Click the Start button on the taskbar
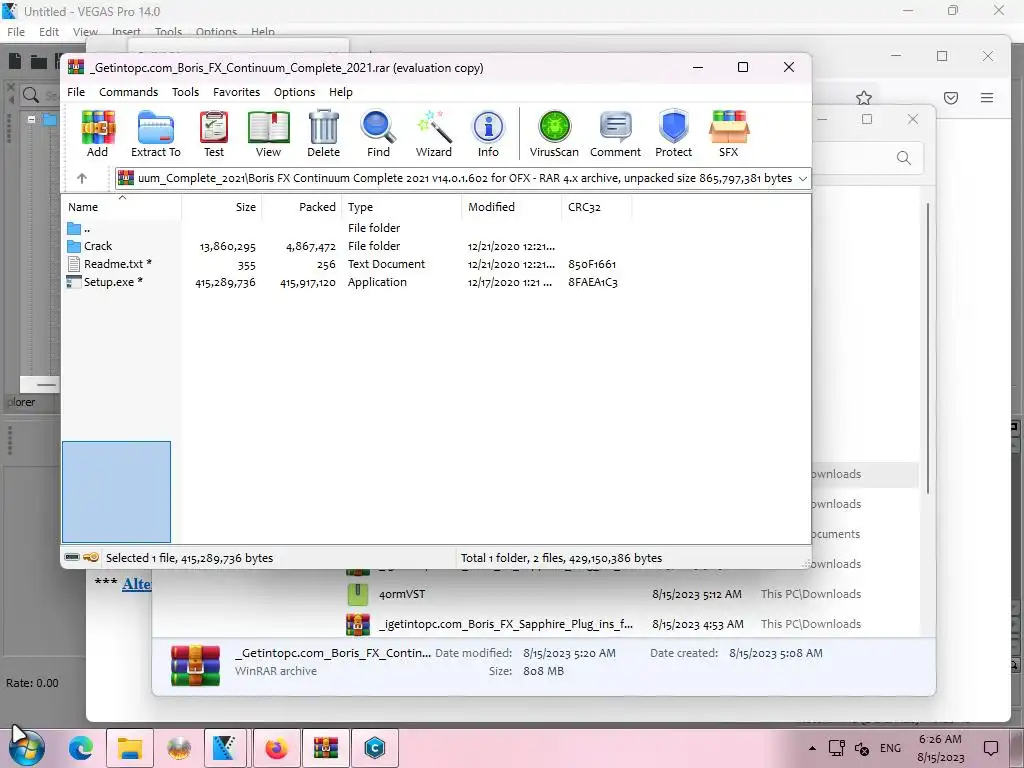This screenshot has height=768, width=1024. 27,748
